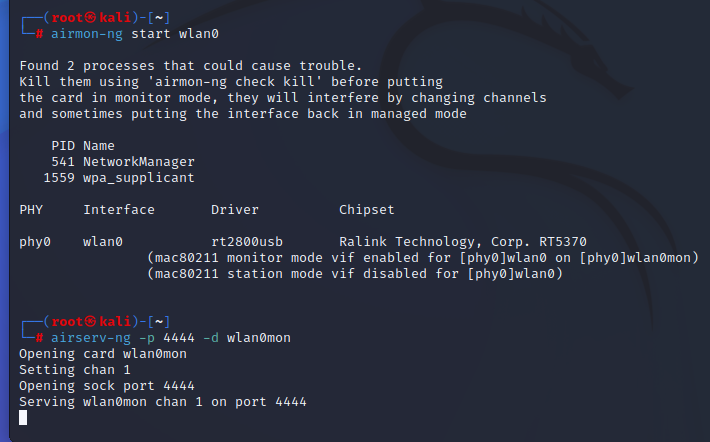710x442 pixels.
Task: Click the 'airserv-ng' command text
Action: click(91, 338)
